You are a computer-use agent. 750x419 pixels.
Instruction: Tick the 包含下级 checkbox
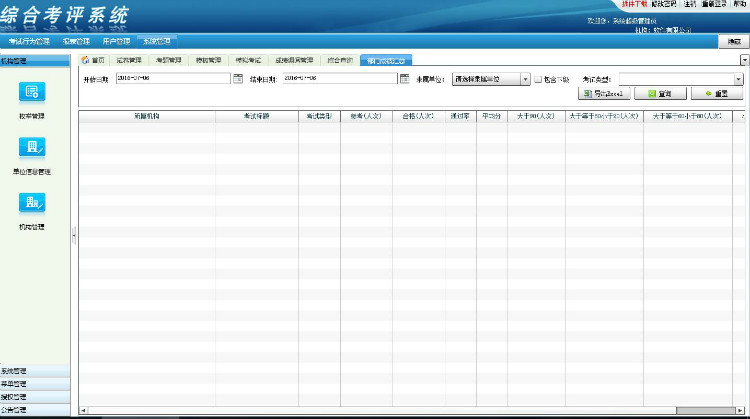(538, 79)
